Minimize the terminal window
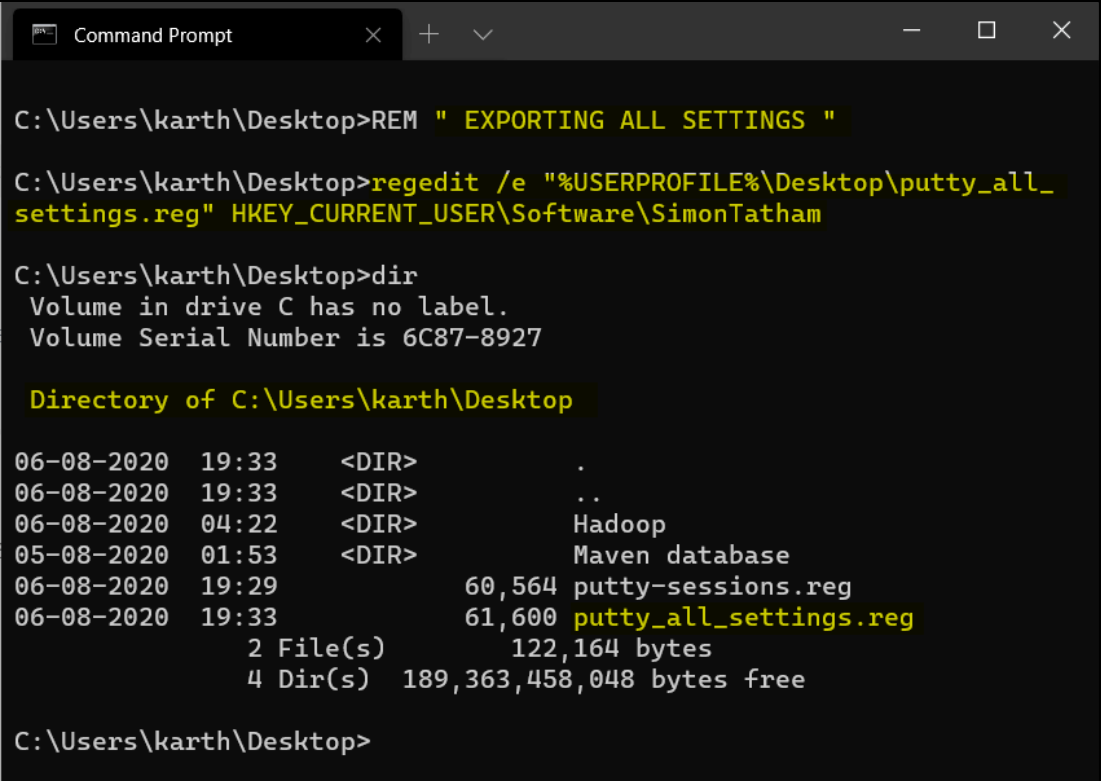The width and height of the screenshot is (1101, 781). pos(911,31)
